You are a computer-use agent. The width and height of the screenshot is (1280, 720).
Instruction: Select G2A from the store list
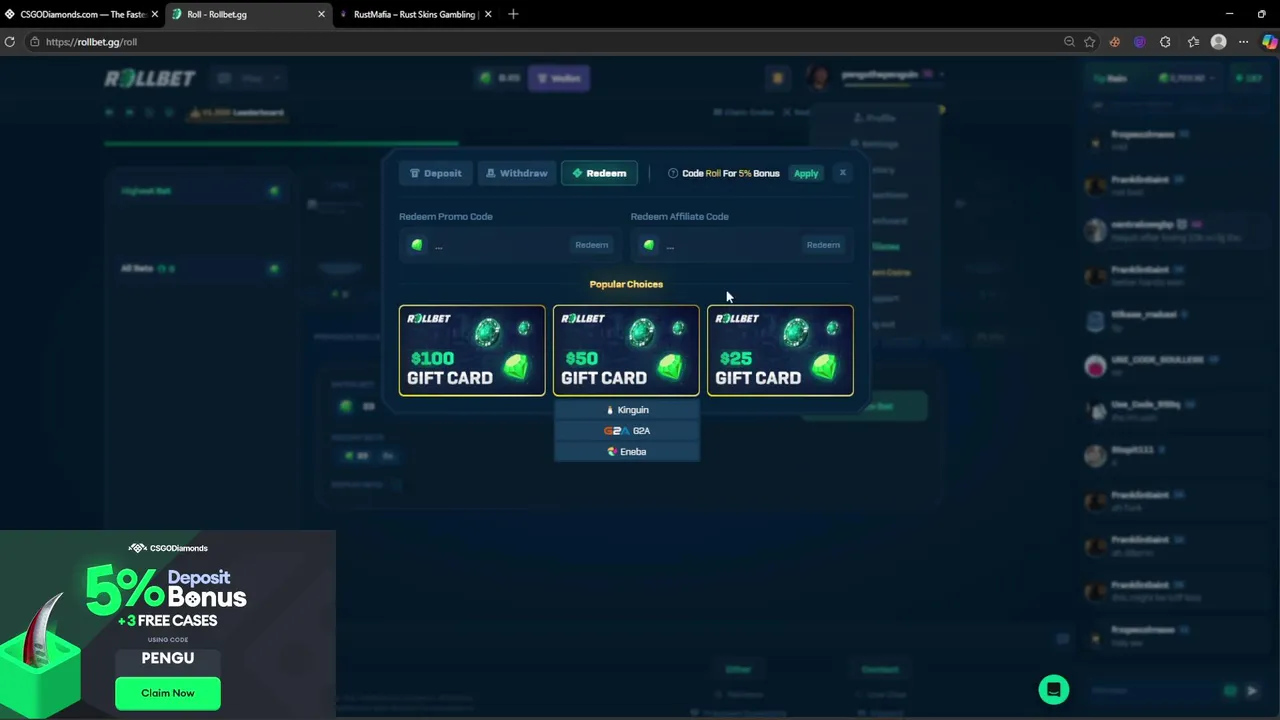(x=627, y=431)
